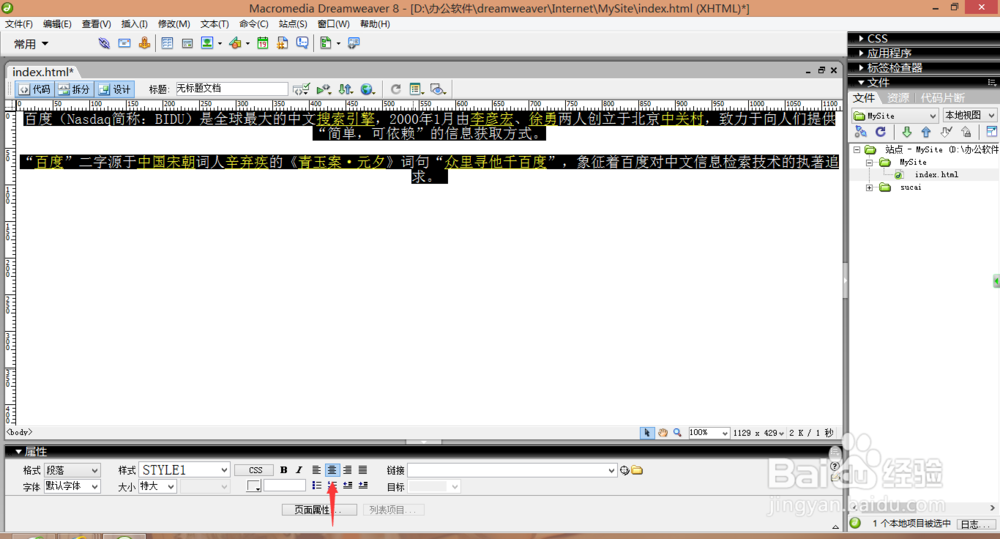Switch to the 资源 tab

point(898,98)
